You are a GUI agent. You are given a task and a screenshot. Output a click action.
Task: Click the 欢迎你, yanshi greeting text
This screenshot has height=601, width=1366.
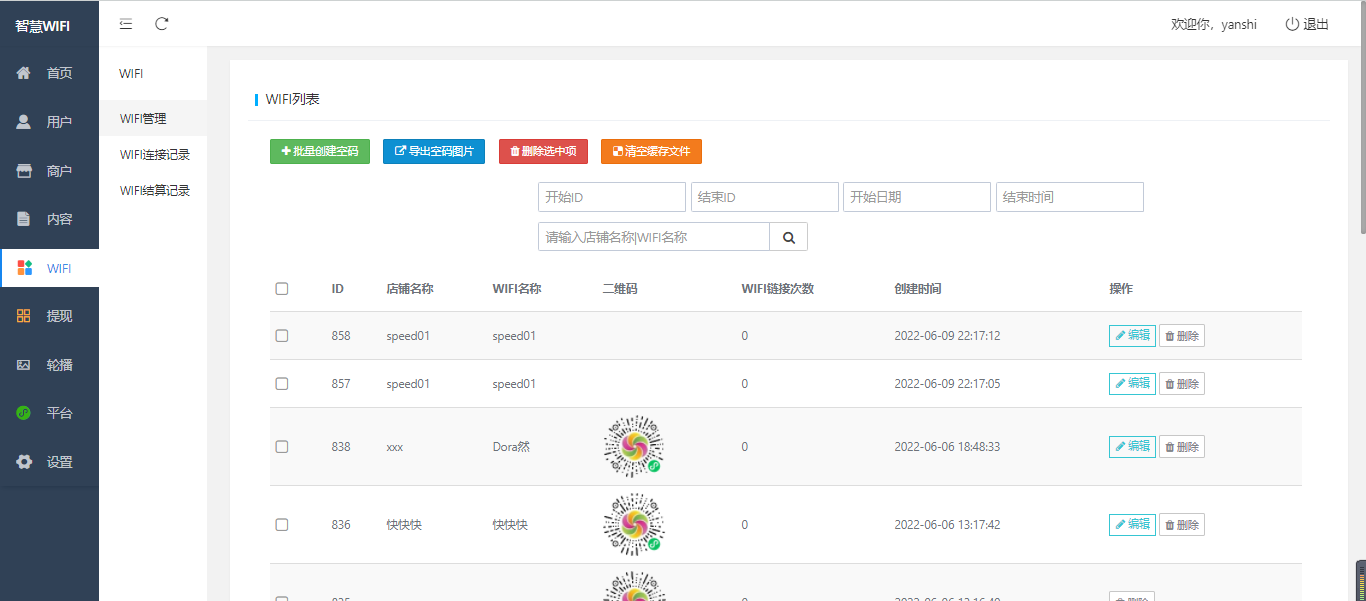pos(1214,24)
